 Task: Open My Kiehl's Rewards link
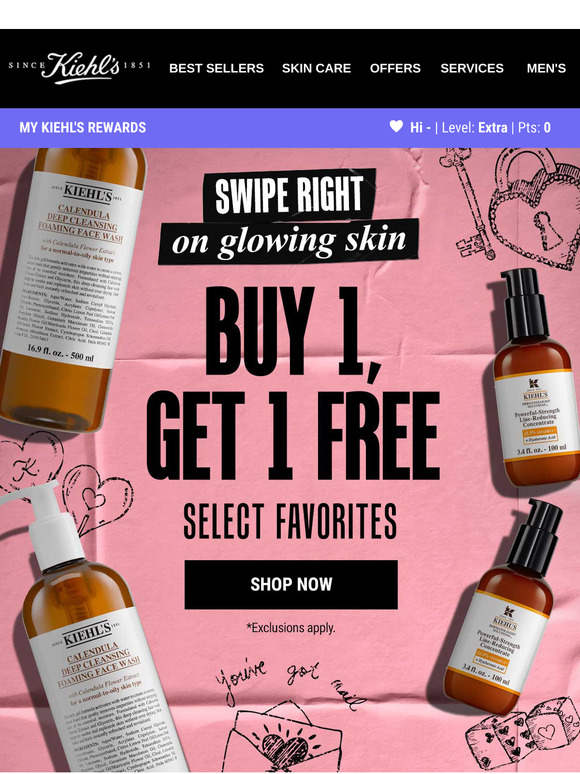pos(82,127)
